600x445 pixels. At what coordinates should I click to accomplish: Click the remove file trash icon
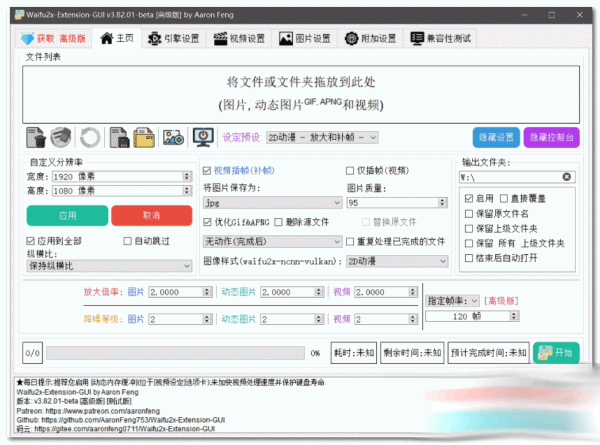[36, 137]
